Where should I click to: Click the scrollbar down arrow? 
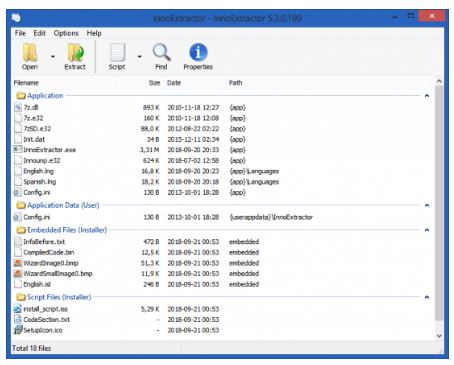coord(439,336)
